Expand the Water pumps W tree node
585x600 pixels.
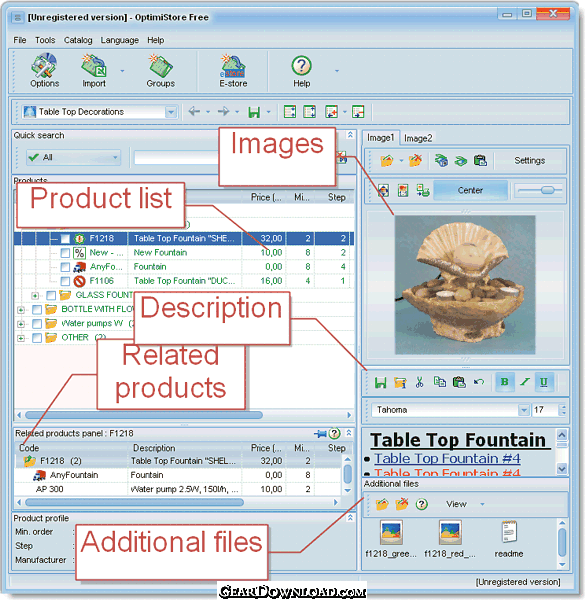21,324
